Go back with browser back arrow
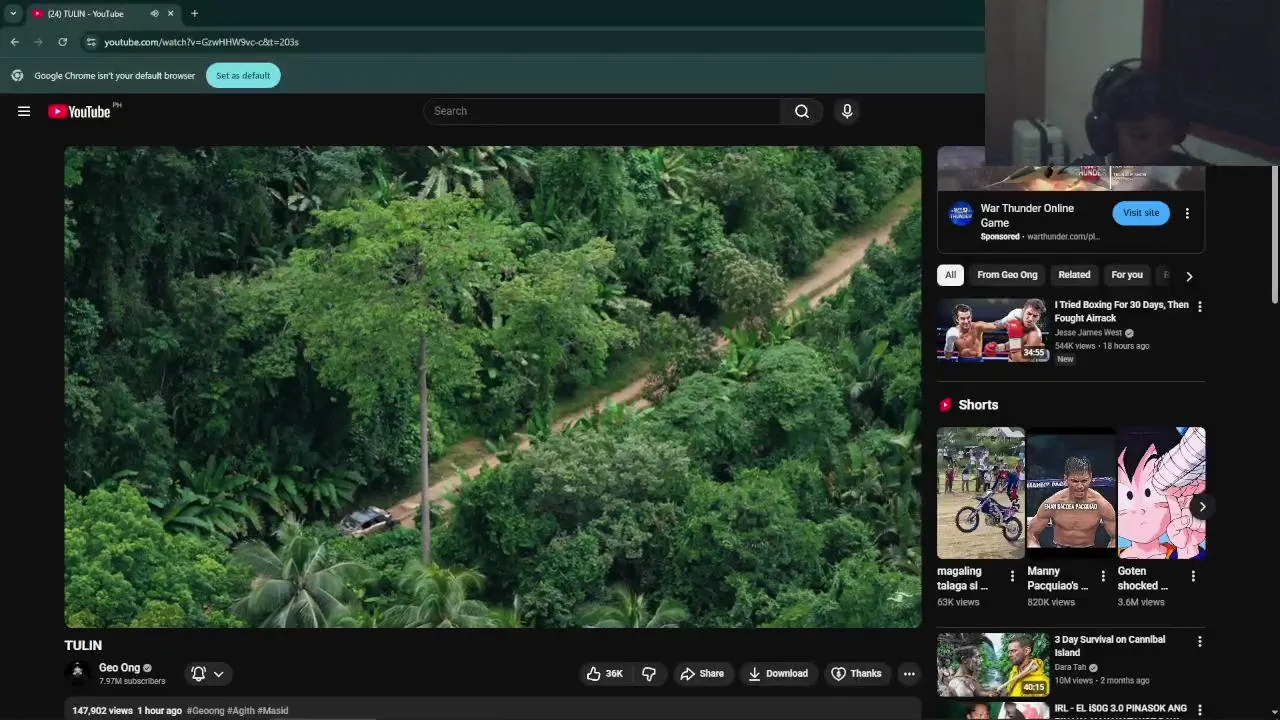The width and height of the screenshot is (1280, 720). pos(14,42)
